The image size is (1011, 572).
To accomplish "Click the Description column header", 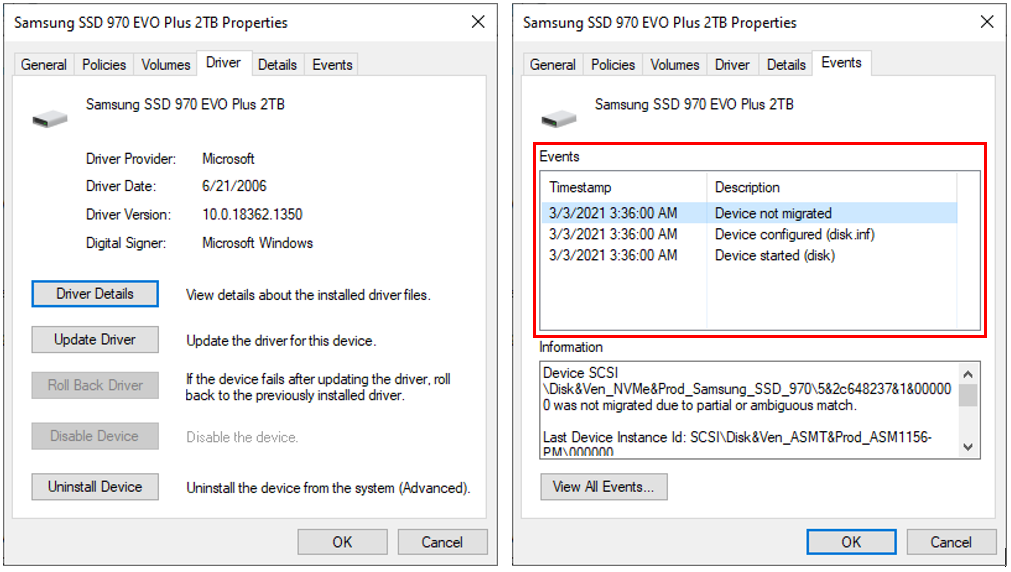I will click(x=832, y=187).
